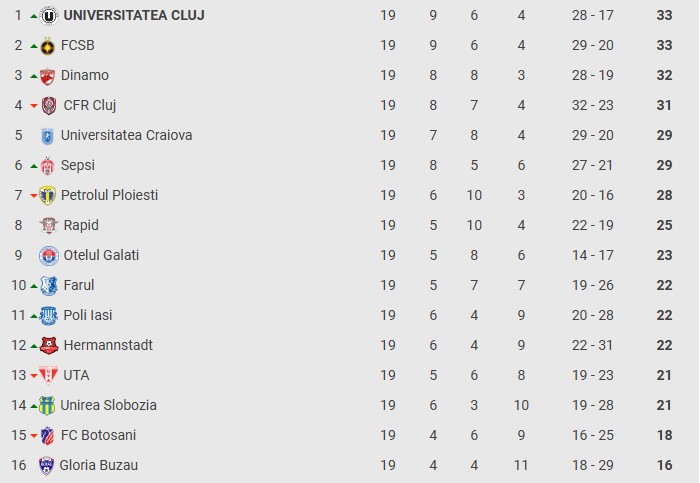Image resolution: width=700 pixels, height=483 pixels.
Task: Select Universitatea Cluj points value 33
Action: [x=664, y=15]
